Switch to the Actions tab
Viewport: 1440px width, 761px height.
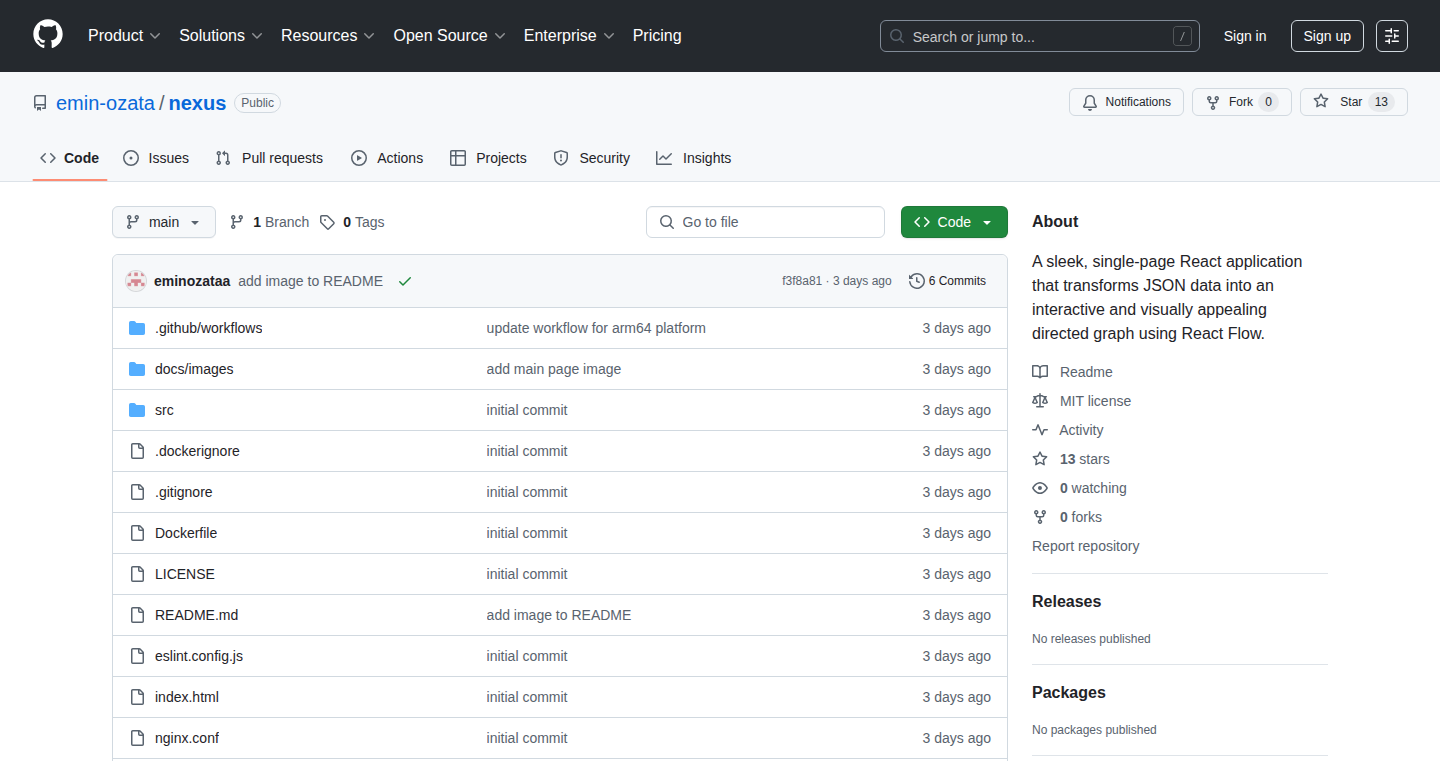387,158
